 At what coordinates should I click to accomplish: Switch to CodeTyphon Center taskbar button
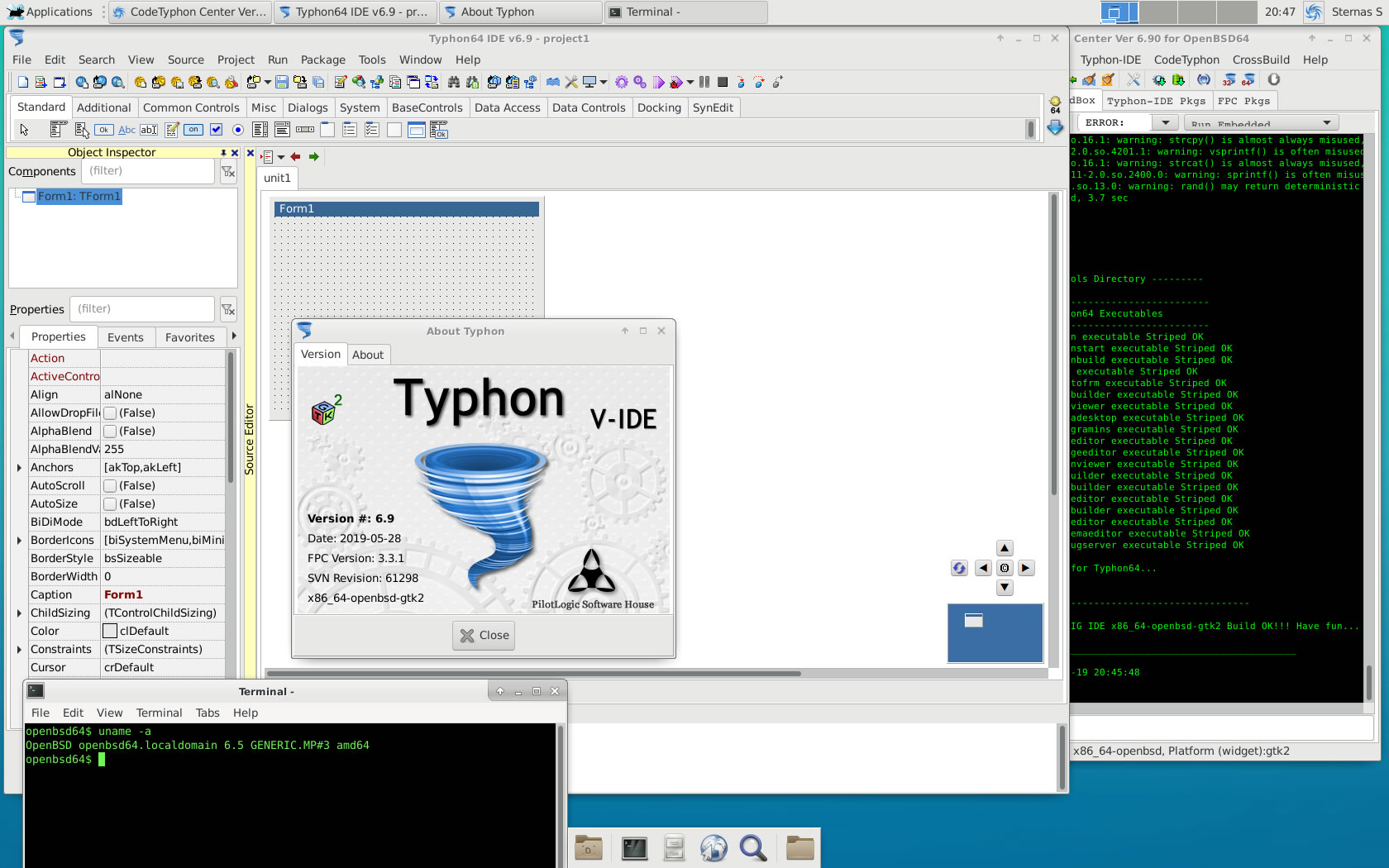190,12
